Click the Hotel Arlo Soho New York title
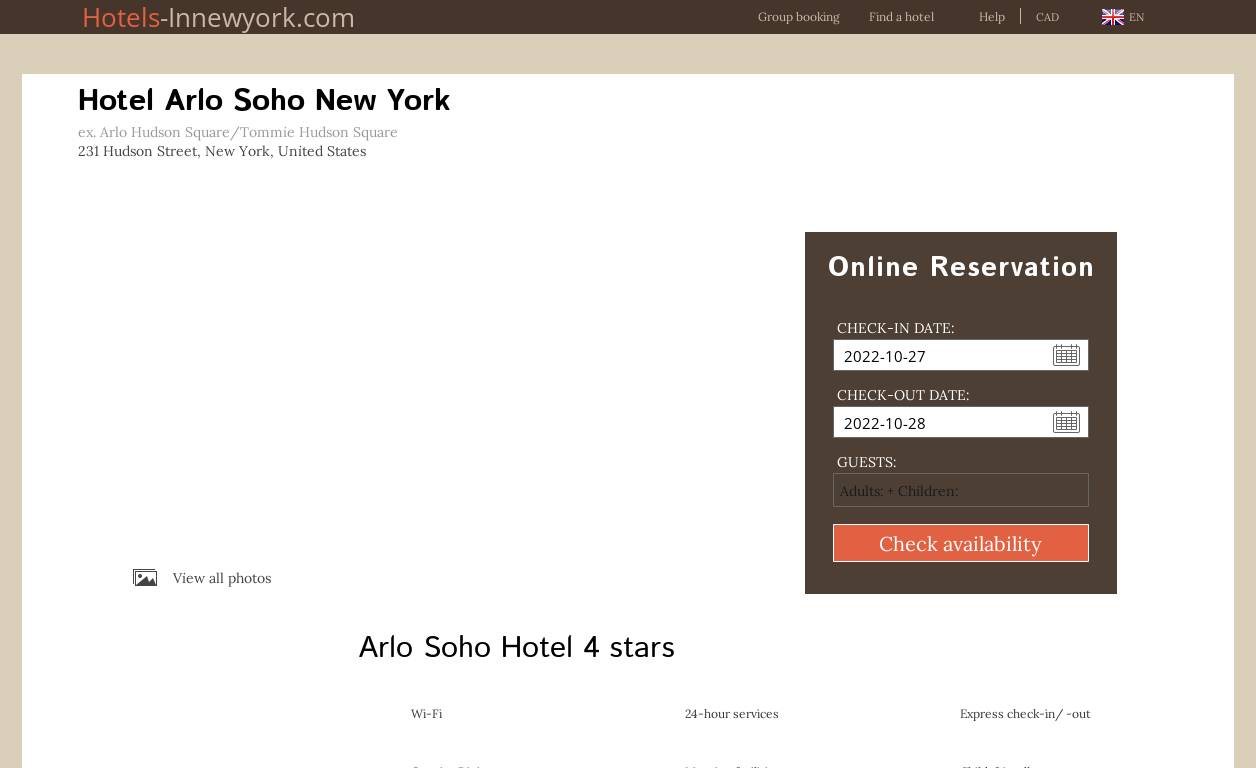This screenshot has height=768, width=1256. coord(264,100)
